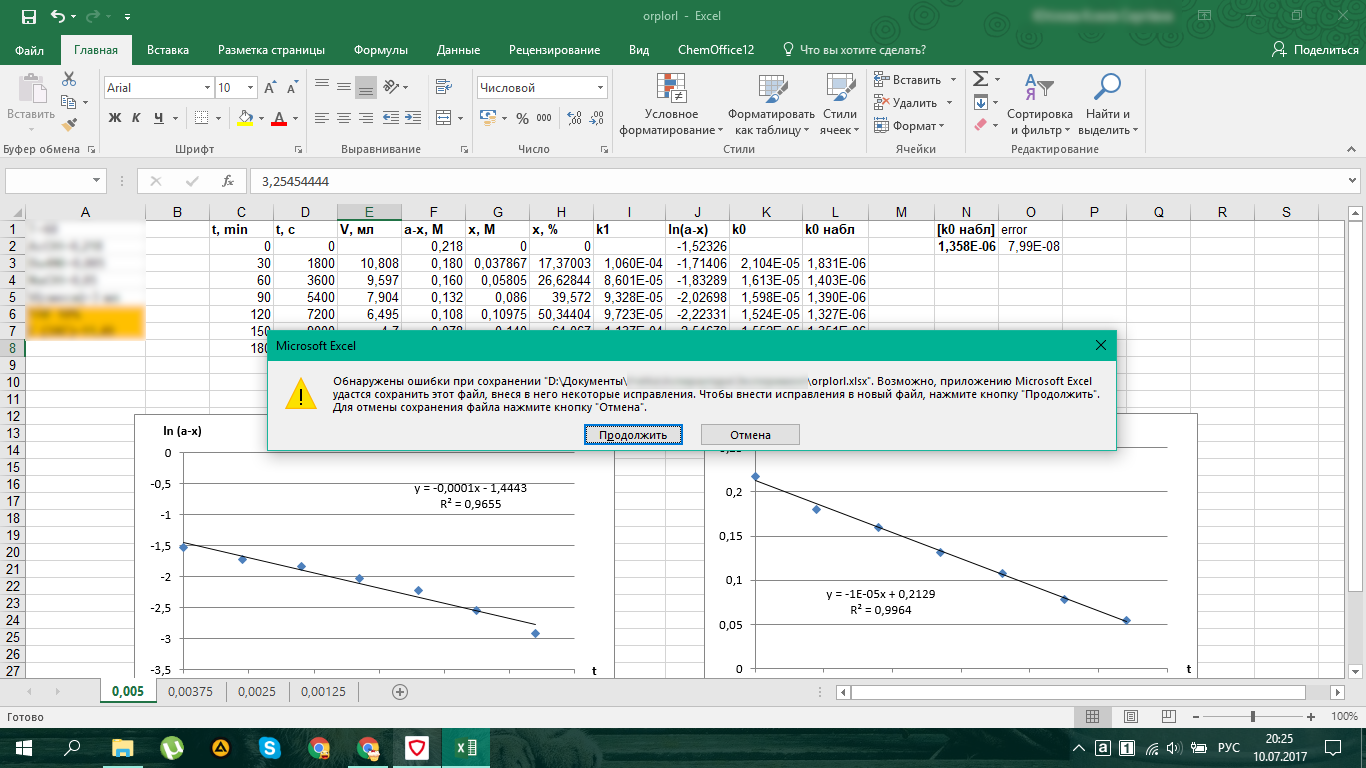Toggle Italic (К) formatting
Screen dimensions: 1366x768
(137, 118)
